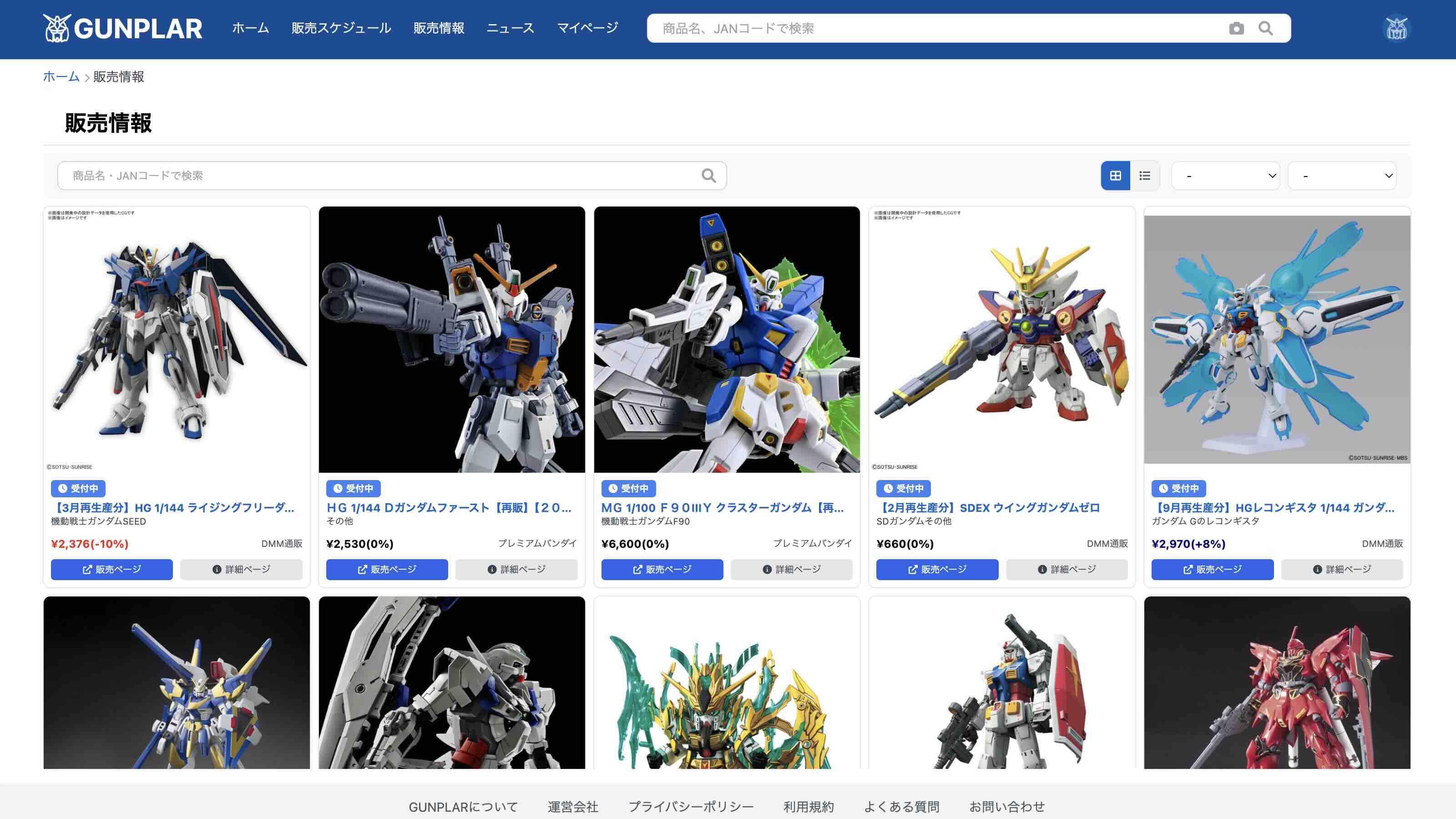Click the 【9月再生産分】HGレコンギスタ title

(x=1273, y=508)
